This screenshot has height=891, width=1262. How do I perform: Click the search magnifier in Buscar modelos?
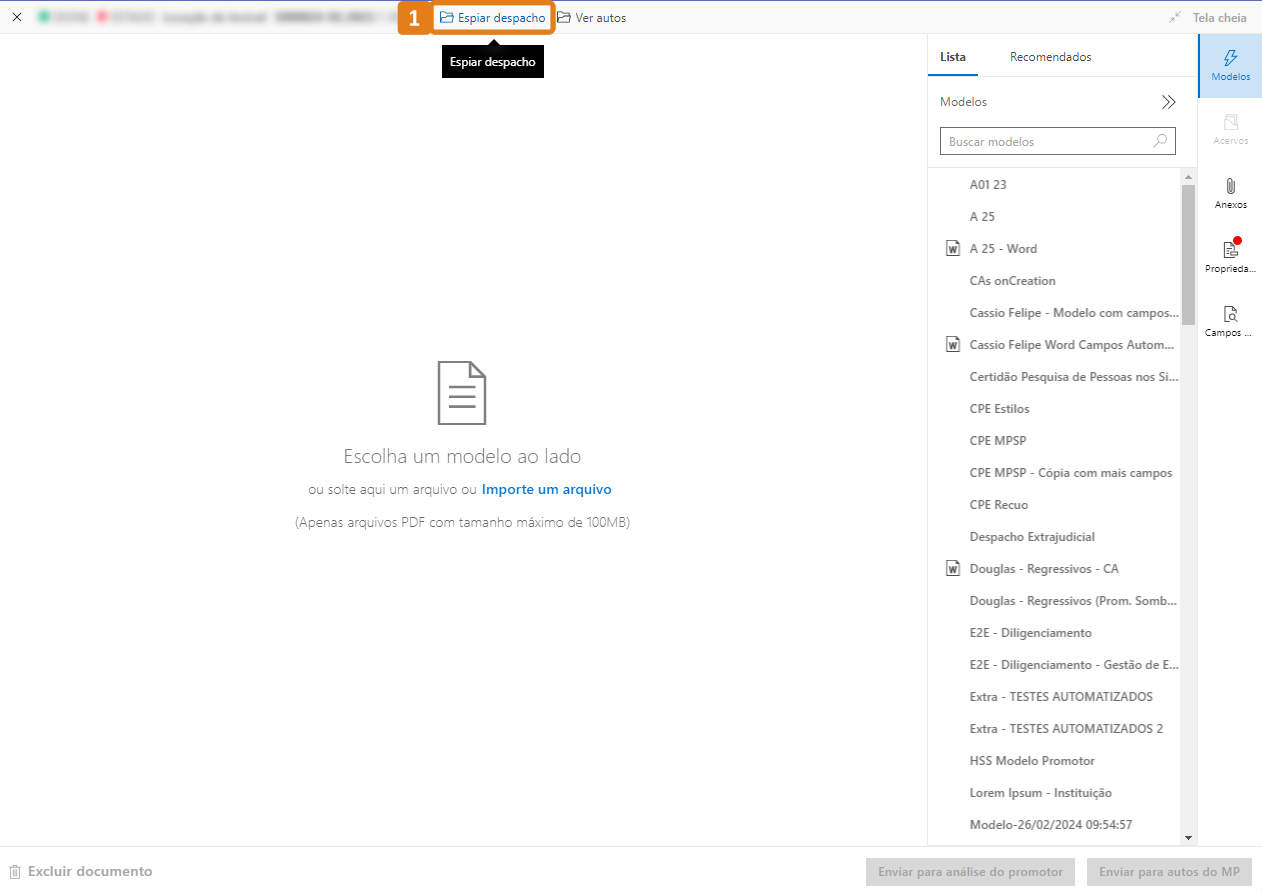pyautogui.click(x=1160, y=141)
